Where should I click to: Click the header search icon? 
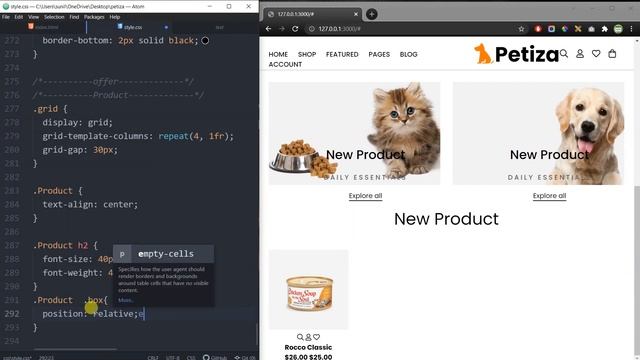(564, 53)
